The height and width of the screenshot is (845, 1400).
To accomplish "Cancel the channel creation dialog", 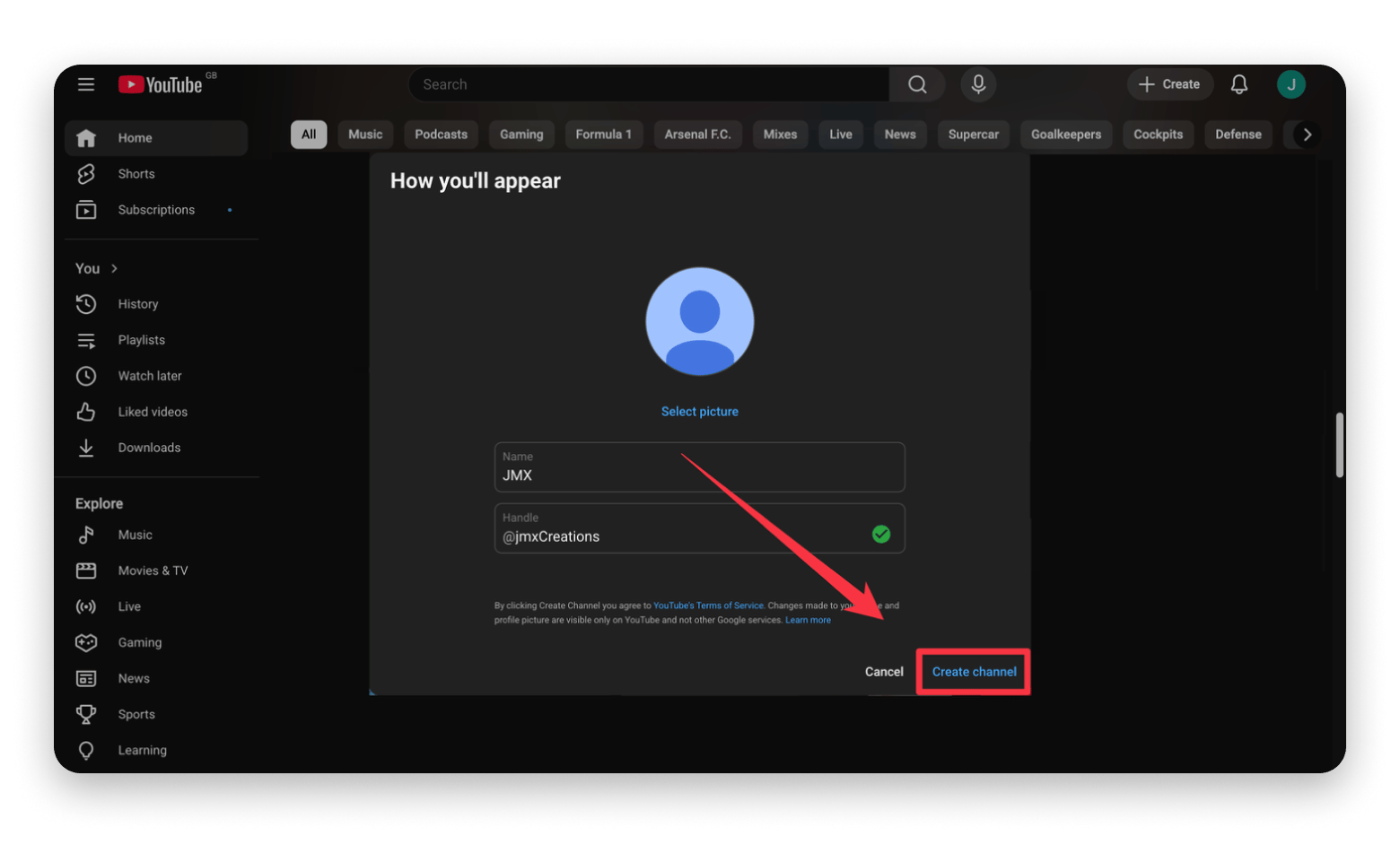I will pos(884,672).
